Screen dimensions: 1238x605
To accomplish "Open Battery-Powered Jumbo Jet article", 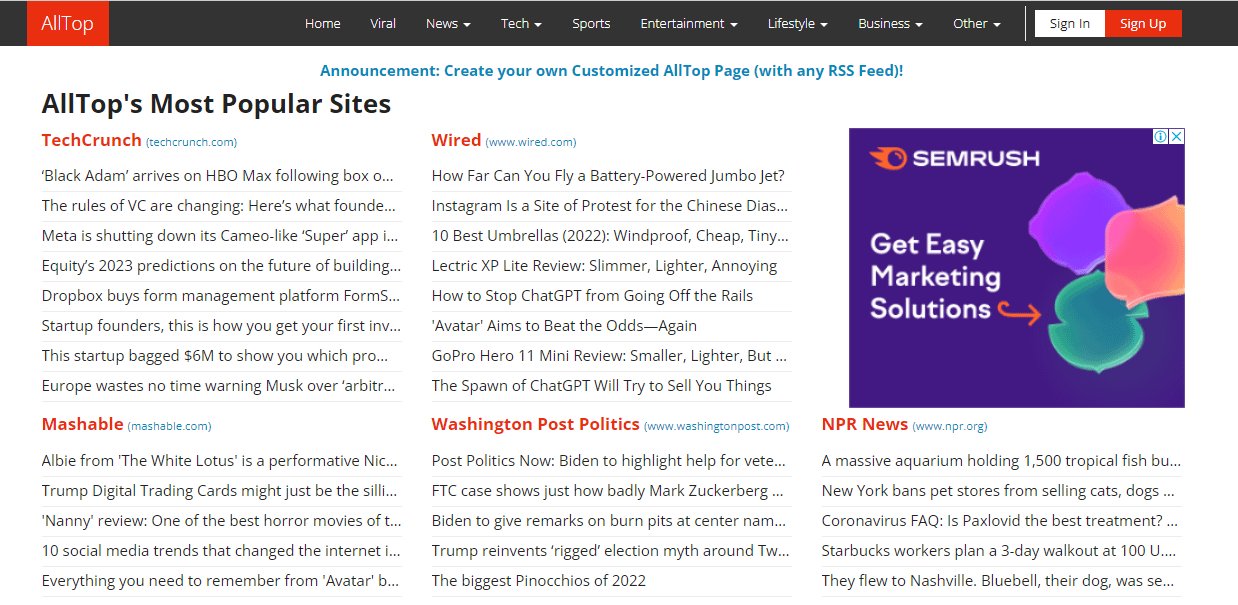I will [x=608, y=176].
